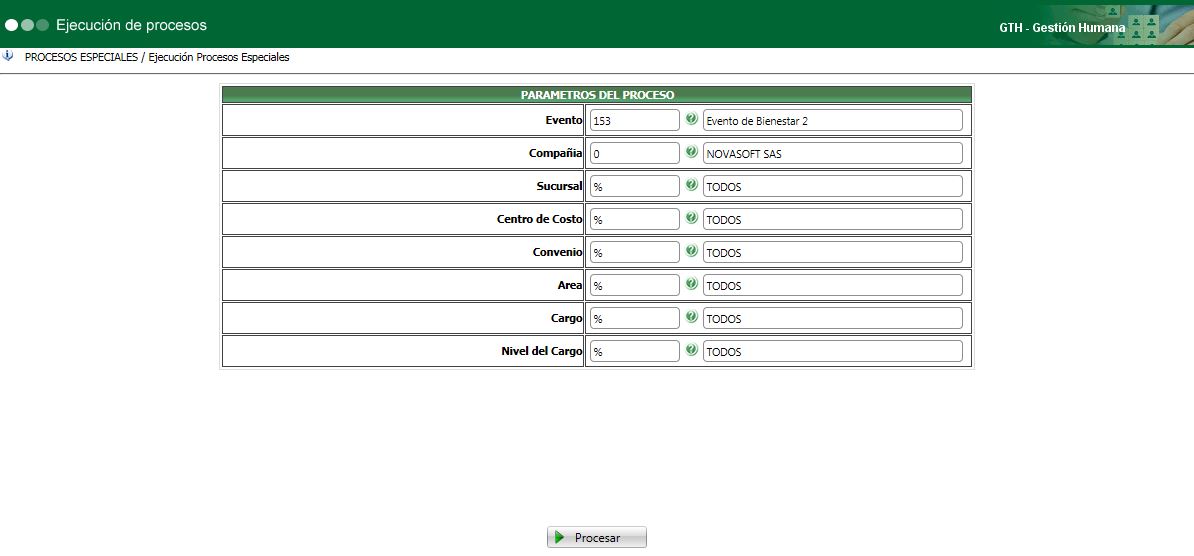The height and width of the screenshot is (556, 1194).
Task: Open lookup icon for Compañia field
Action: (x=691, y=152)
